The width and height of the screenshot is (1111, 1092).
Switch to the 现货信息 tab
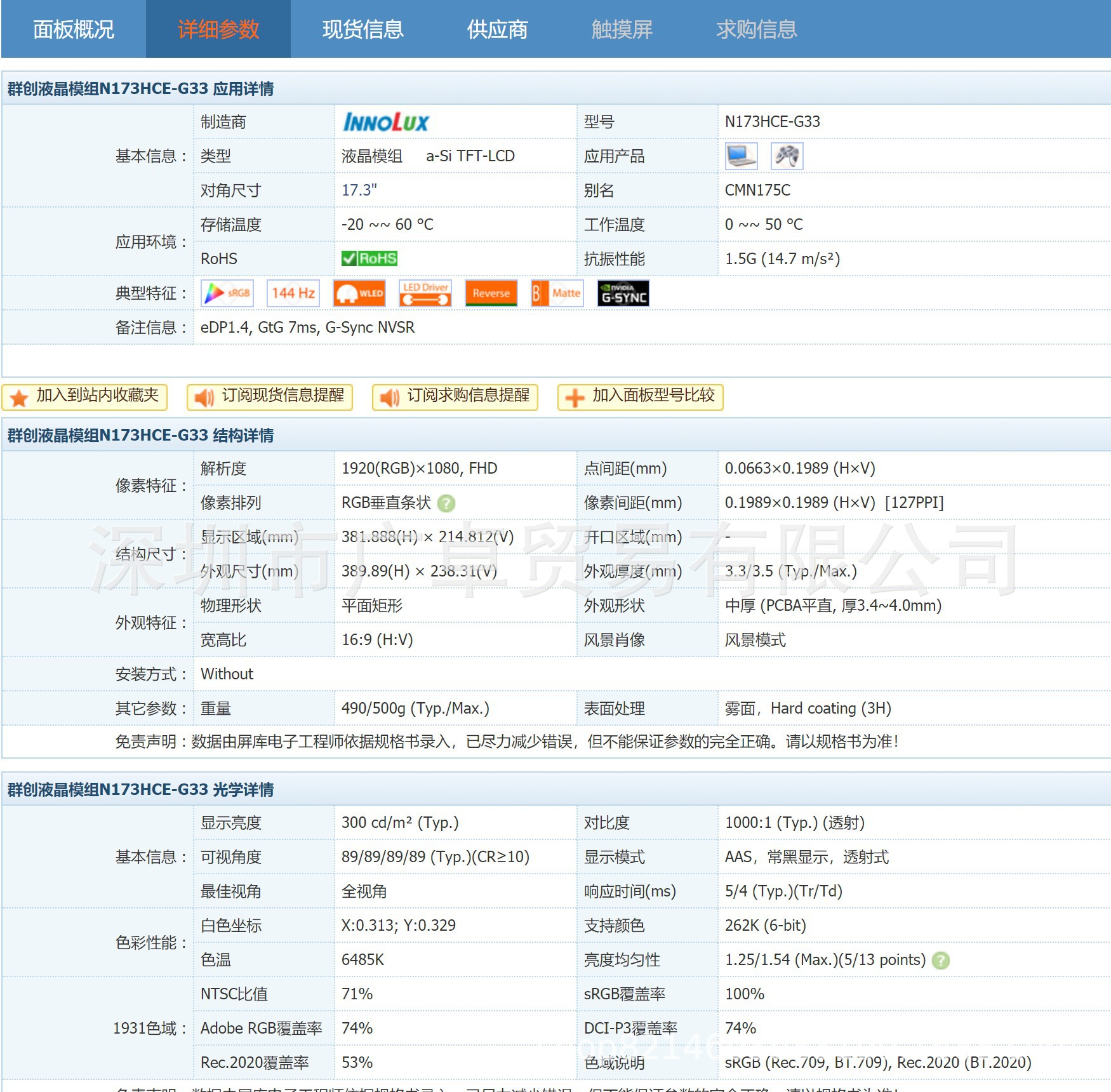(363, 29)
